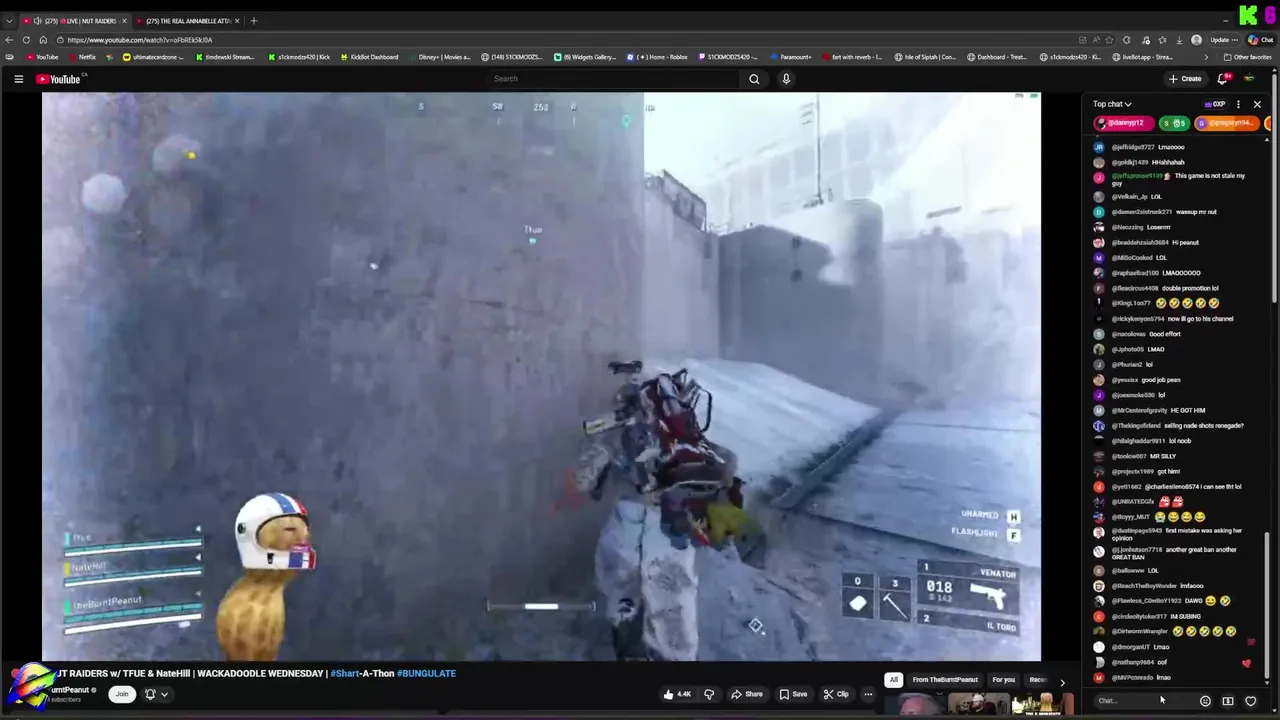This screenshot has height=720, width=1280.
Task: Open the YouTube guide hamburger menu
Action: pos(18,79)
